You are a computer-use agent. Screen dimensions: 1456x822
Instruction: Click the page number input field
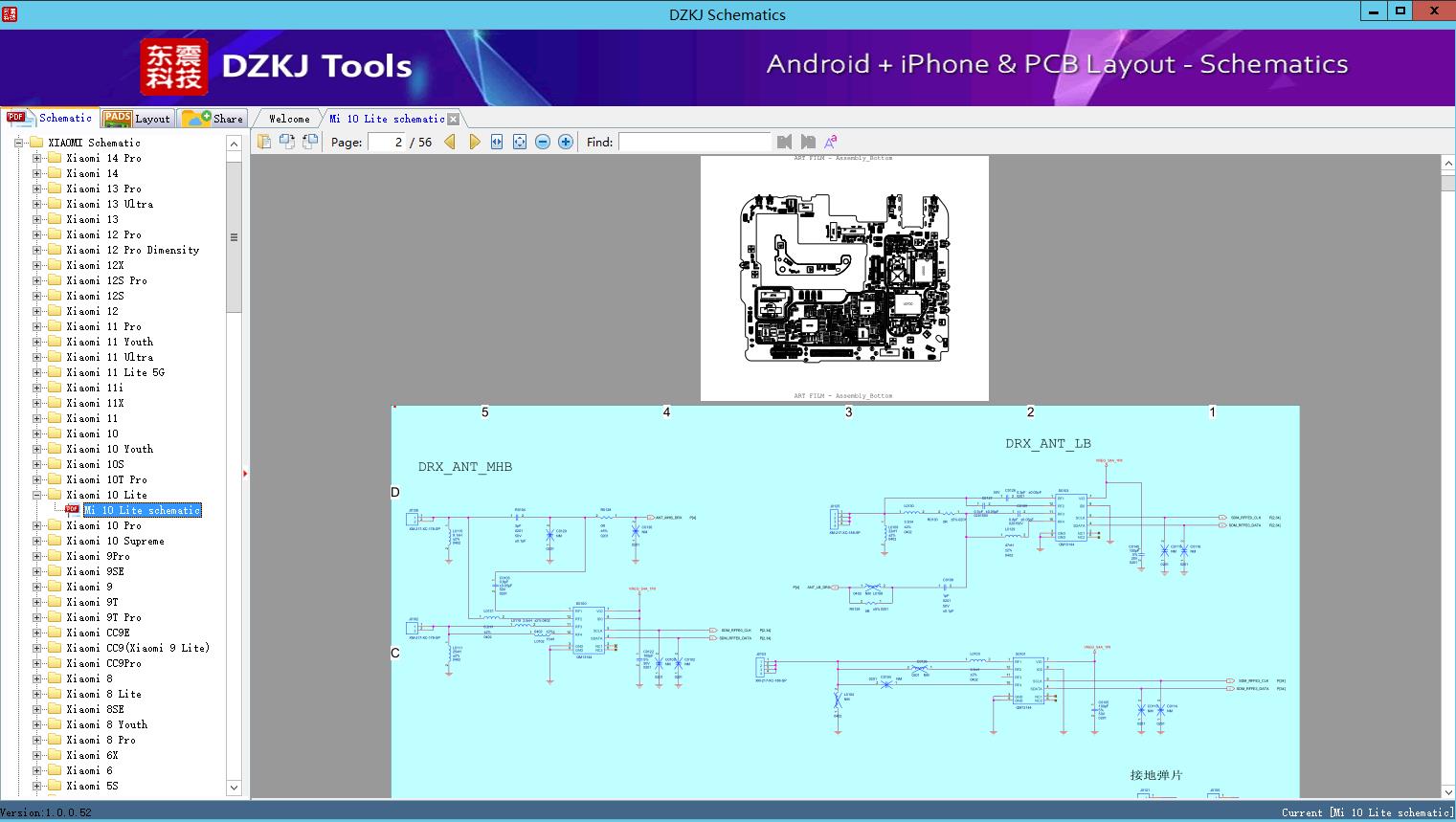click(386, 142)
